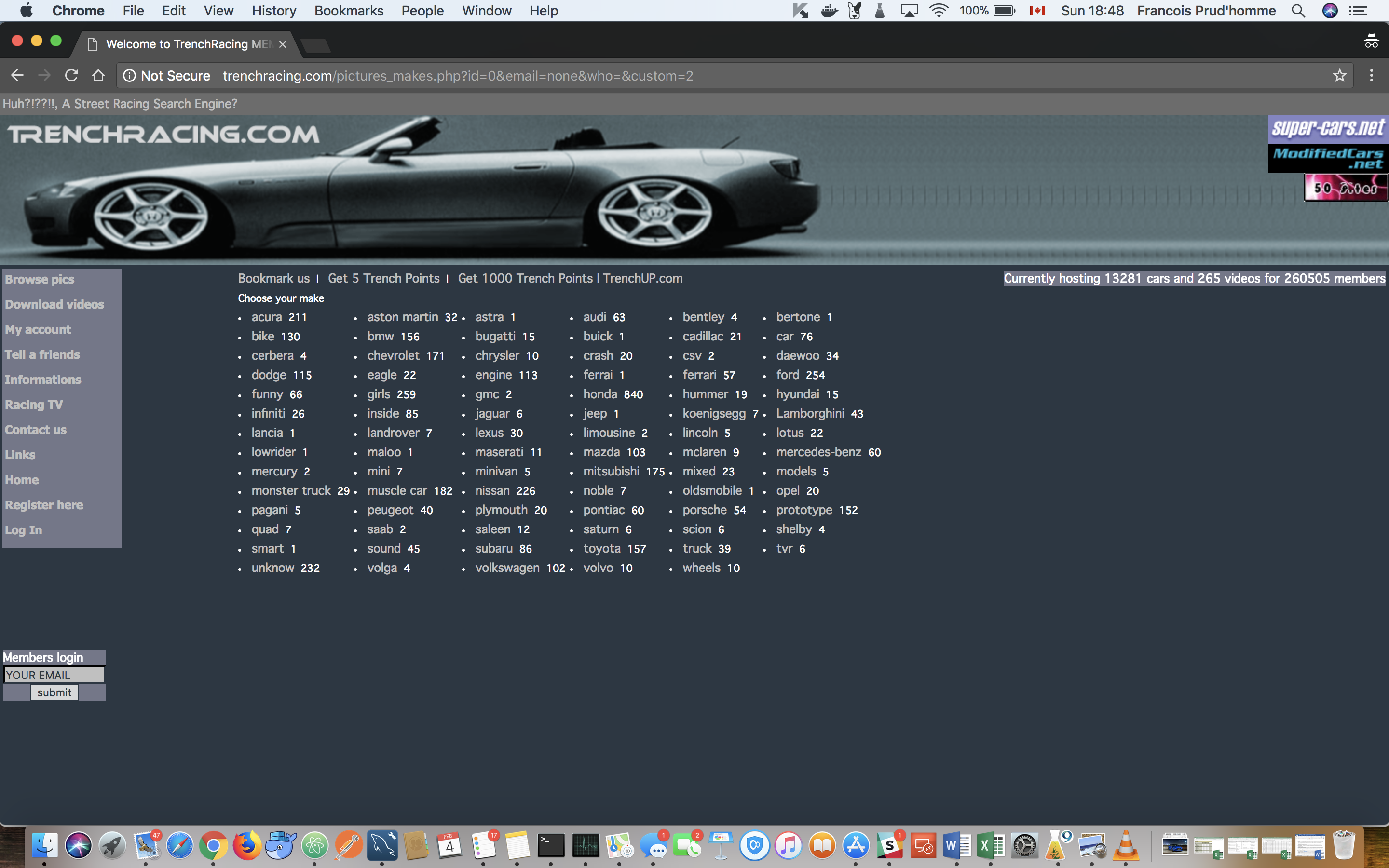Open the View menu
Image resolution: width=1389 pixels, height=868 pixels.
click(218, 10)
